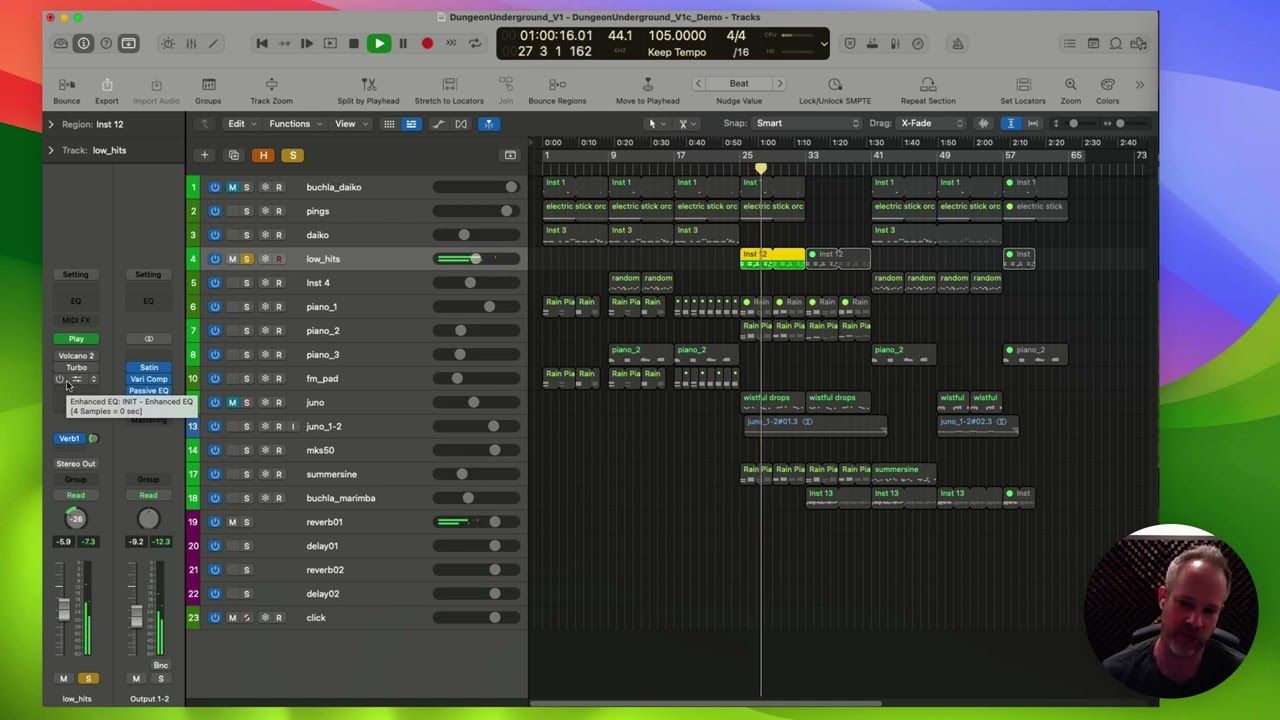
Task: Click Move to Playhead icon
Action: pyautogui.click(x=647, y=85)
